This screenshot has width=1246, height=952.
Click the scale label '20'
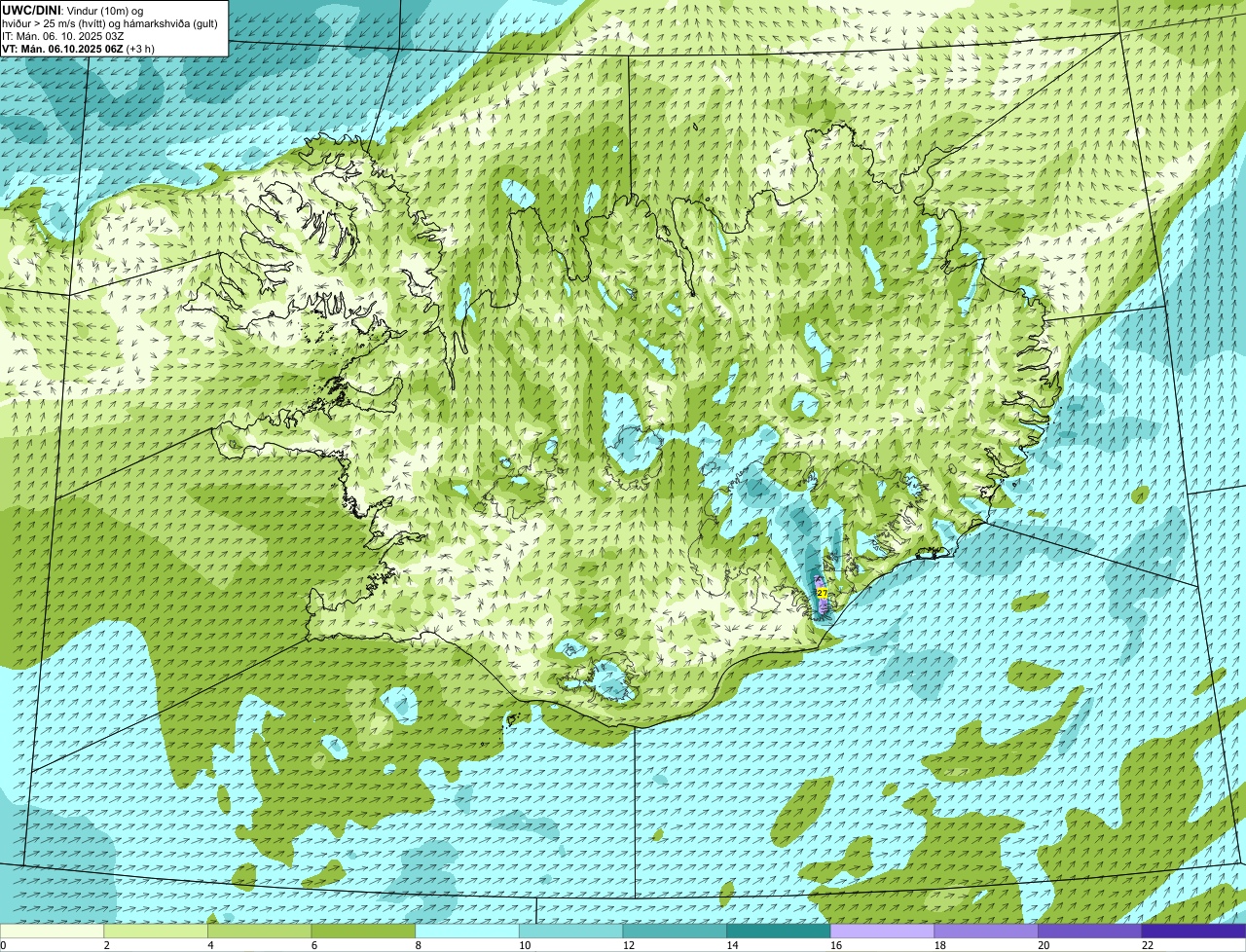pos(1044,945)
